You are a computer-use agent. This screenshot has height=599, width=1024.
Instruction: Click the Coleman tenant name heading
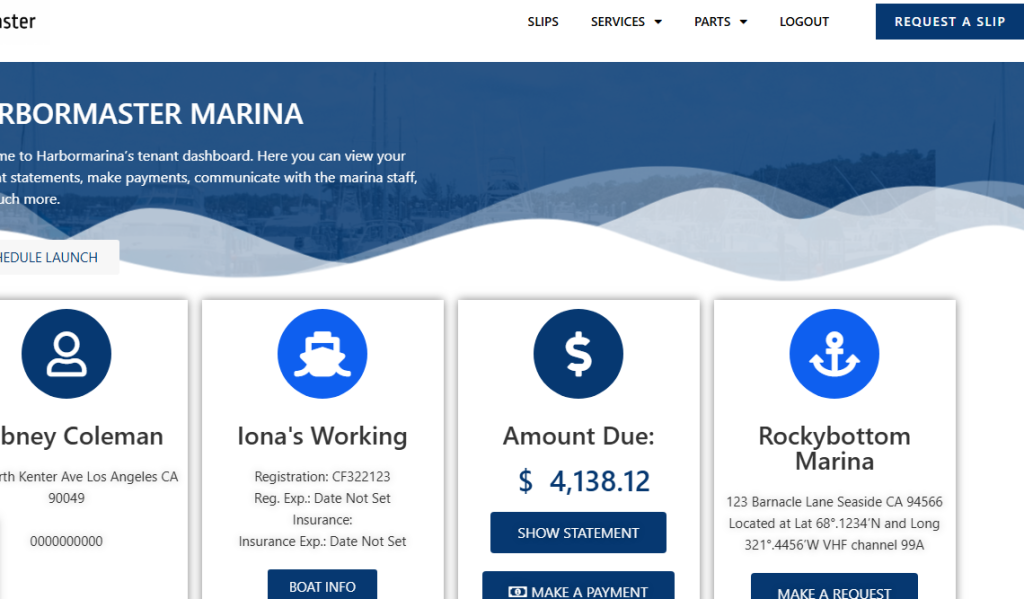point(82,436)
